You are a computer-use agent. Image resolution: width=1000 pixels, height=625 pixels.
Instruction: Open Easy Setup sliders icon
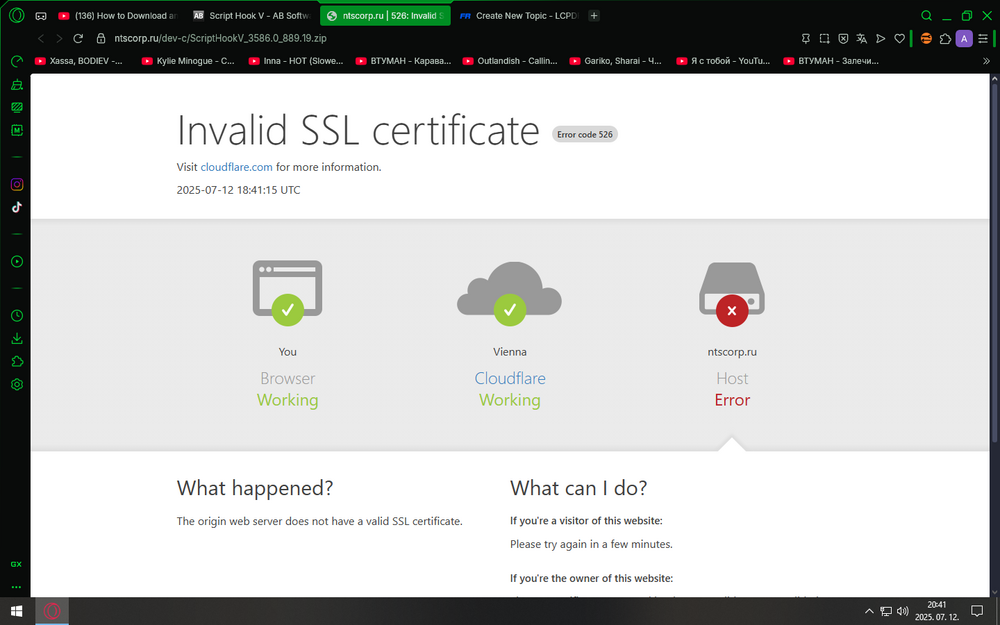coord(983,39)
